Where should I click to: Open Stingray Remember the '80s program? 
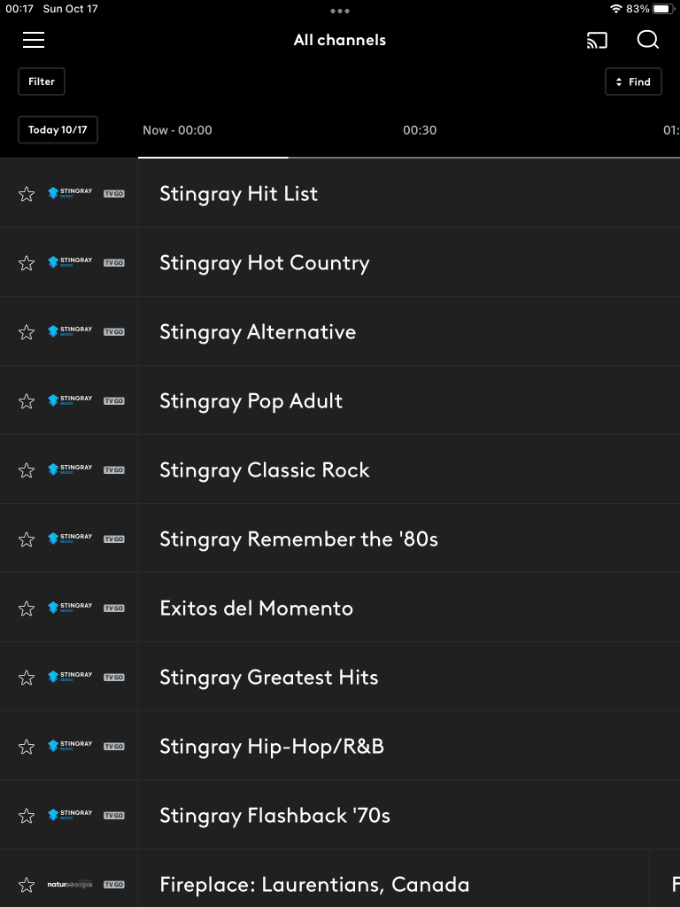click(298, 539)
